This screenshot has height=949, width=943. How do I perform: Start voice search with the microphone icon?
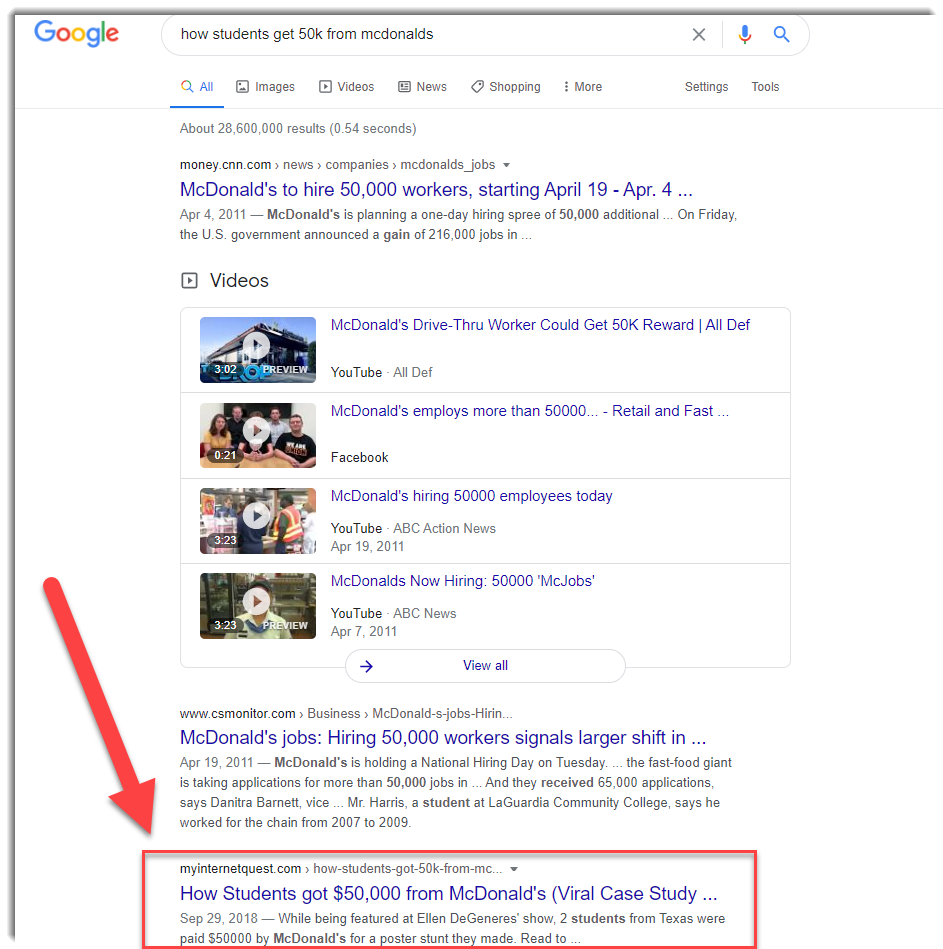coord(744,34)
